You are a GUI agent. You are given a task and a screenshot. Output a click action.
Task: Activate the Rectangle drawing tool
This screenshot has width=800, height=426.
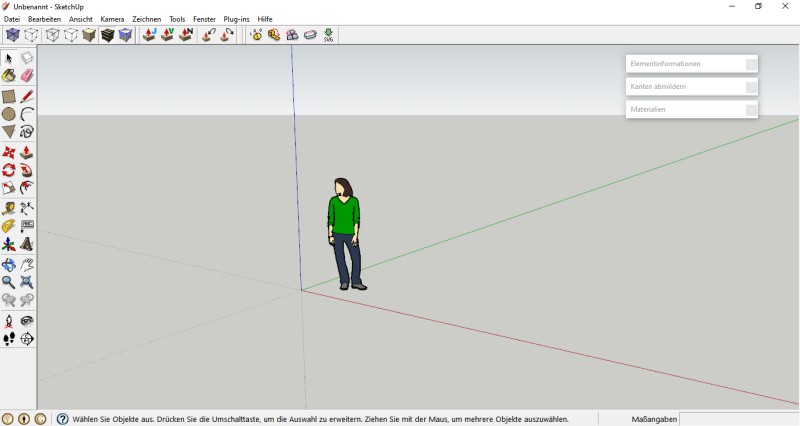point(9,96)
